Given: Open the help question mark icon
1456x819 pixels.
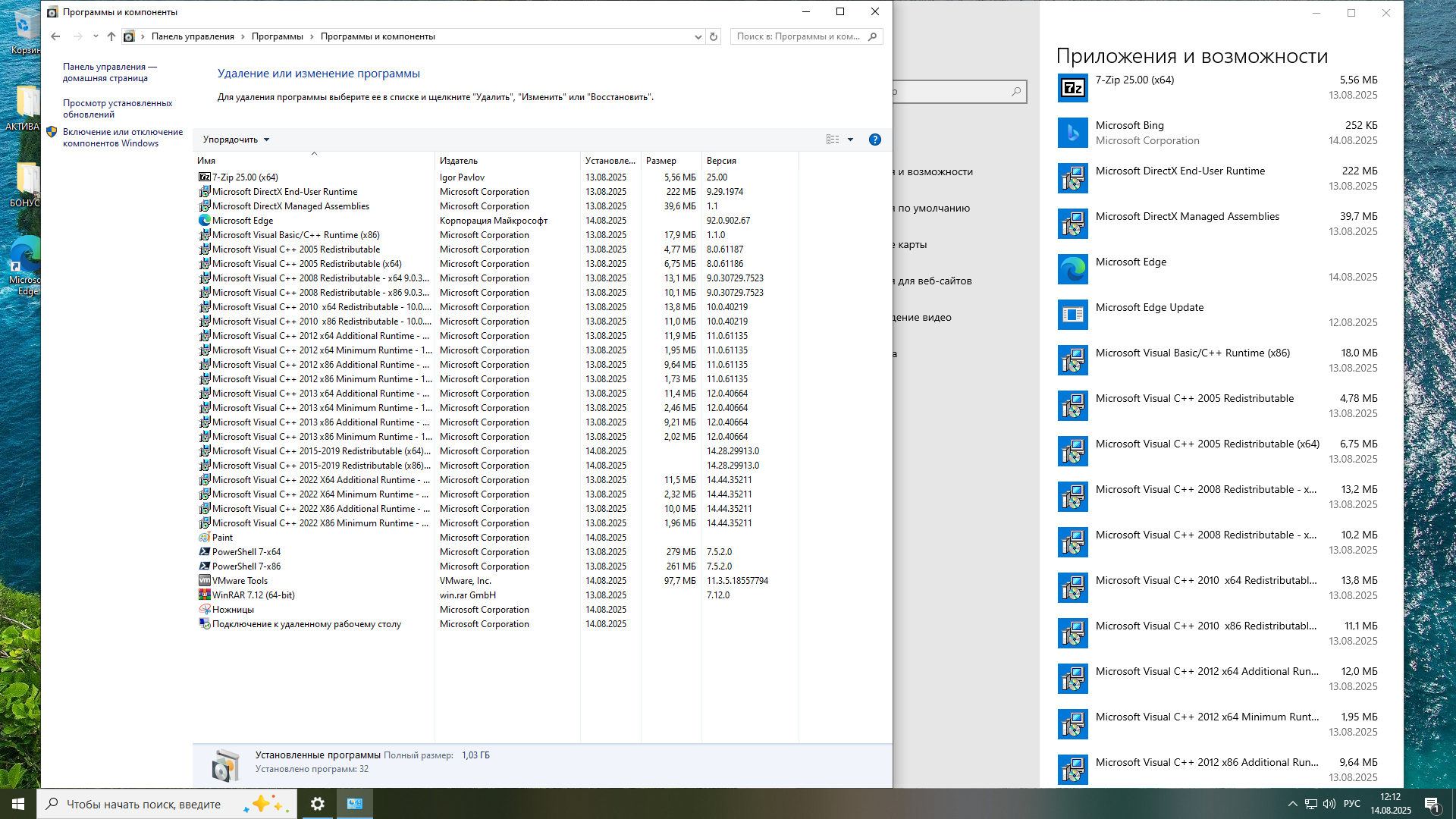Looking at the screenshot, I should (x=875, y=140).
